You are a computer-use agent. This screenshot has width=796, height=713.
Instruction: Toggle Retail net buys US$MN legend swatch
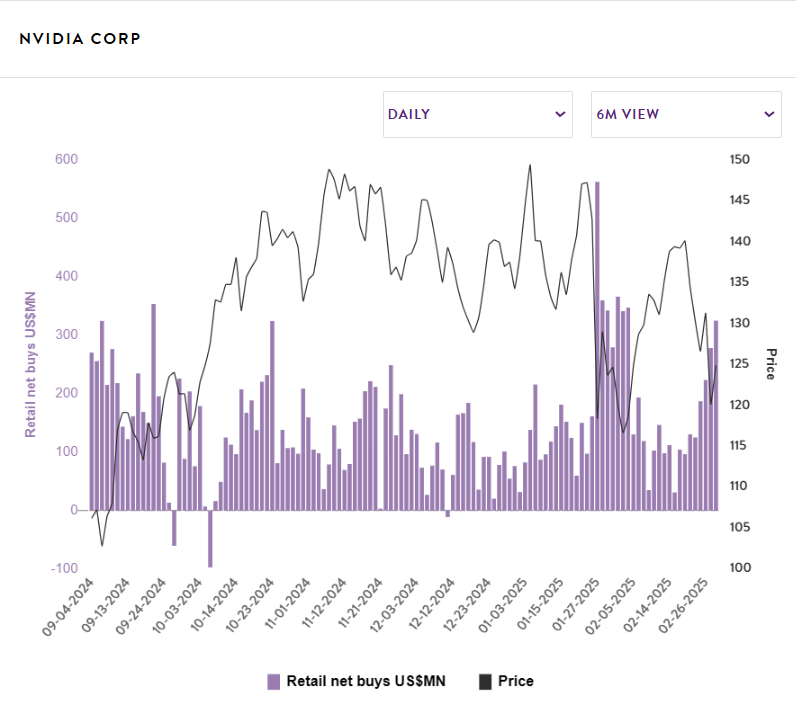(x=274, y=682)
